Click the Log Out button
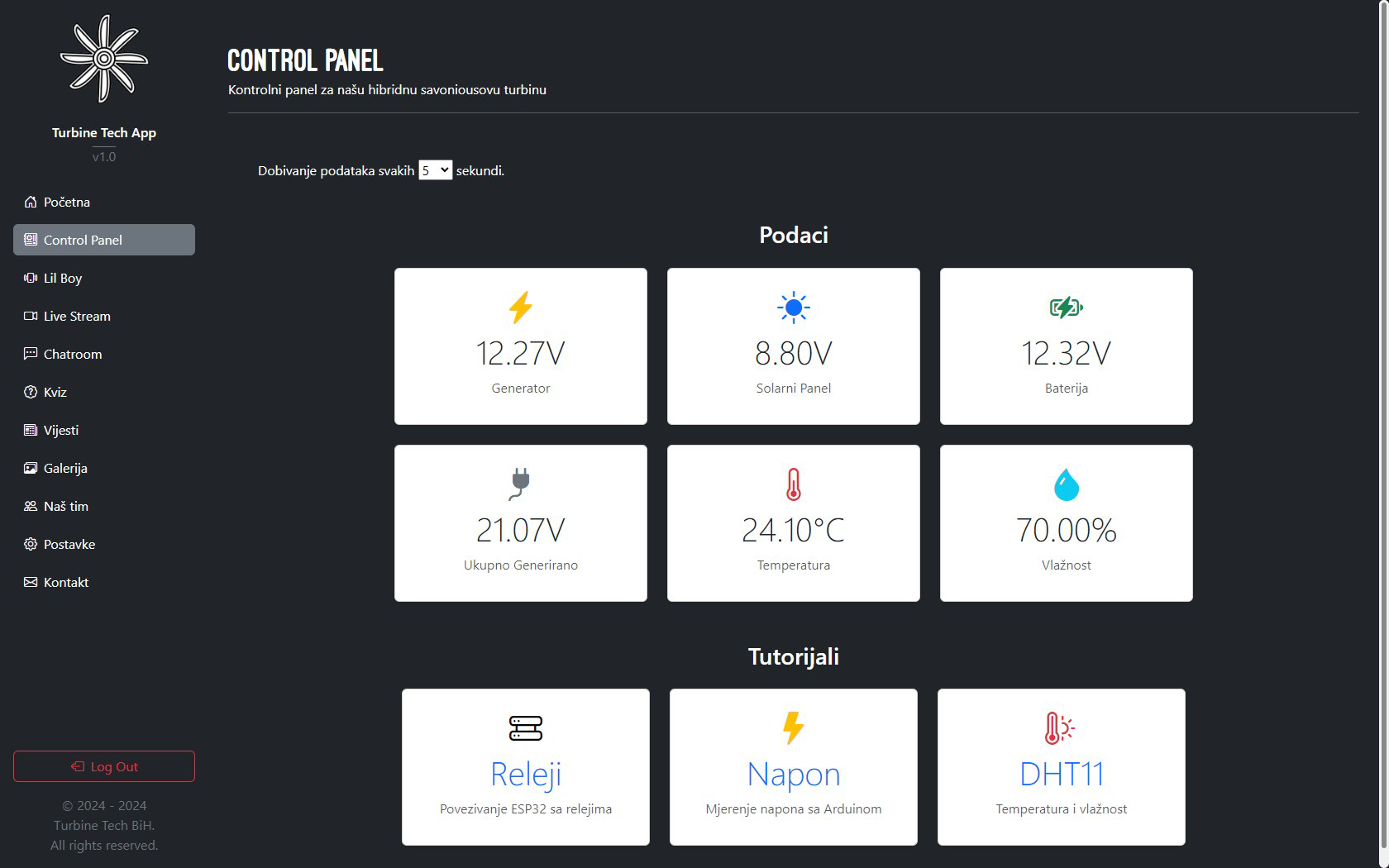Viewport: 1389px width, 868px height. [104, 766]
